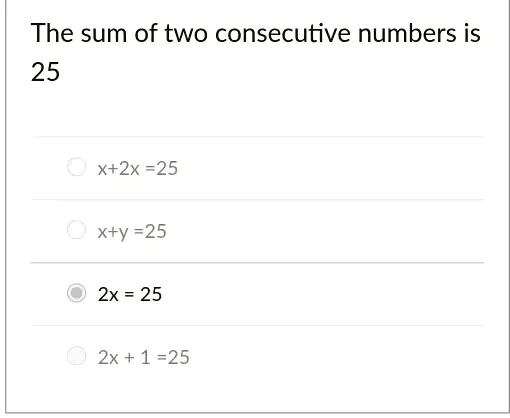Click the word of in the question
Viewport: 510px width, 418px height.
(146, 33)
